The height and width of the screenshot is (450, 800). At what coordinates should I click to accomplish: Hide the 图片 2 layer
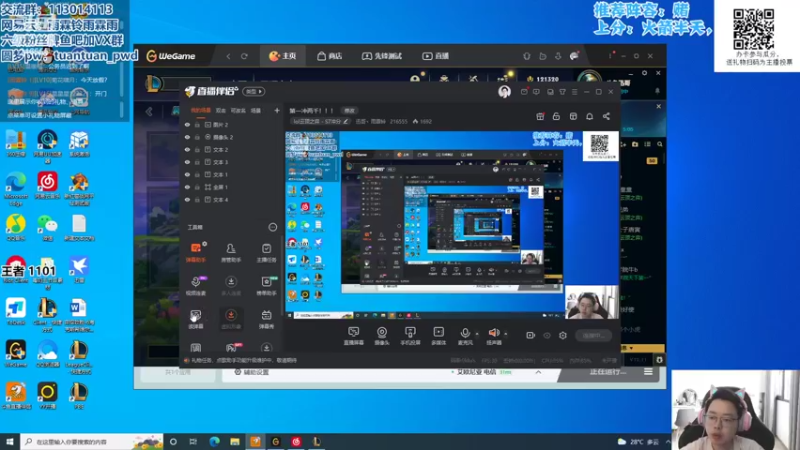[187, 124]
